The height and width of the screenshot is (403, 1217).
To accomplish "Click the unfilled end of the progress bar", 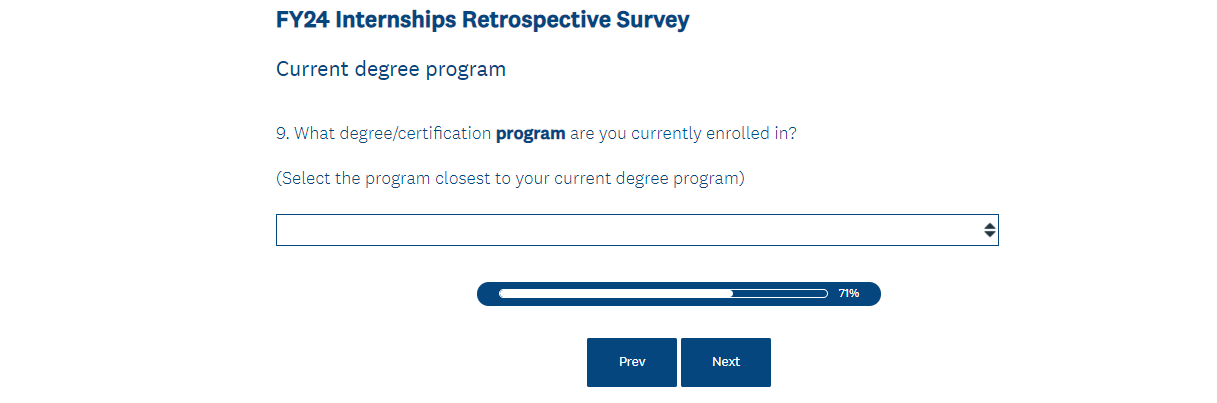I will click(780, 294).
